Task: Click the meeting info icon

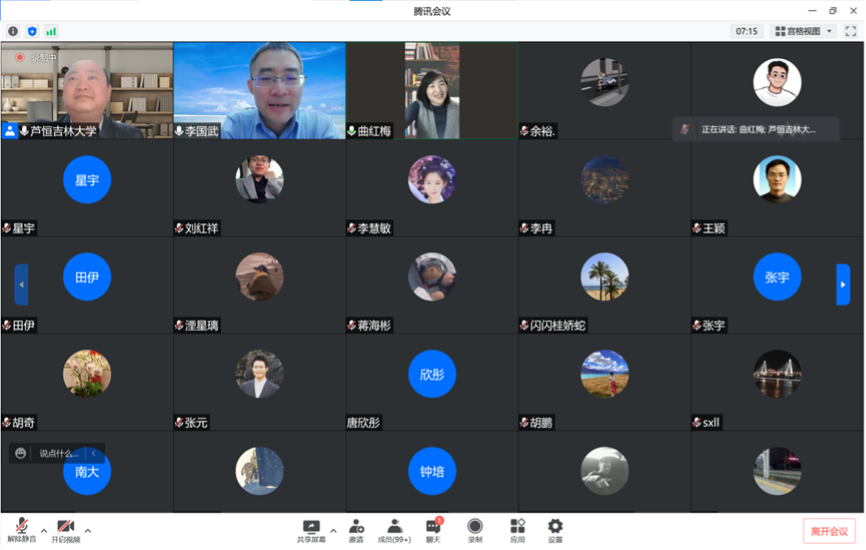Action: pos(13,31)
